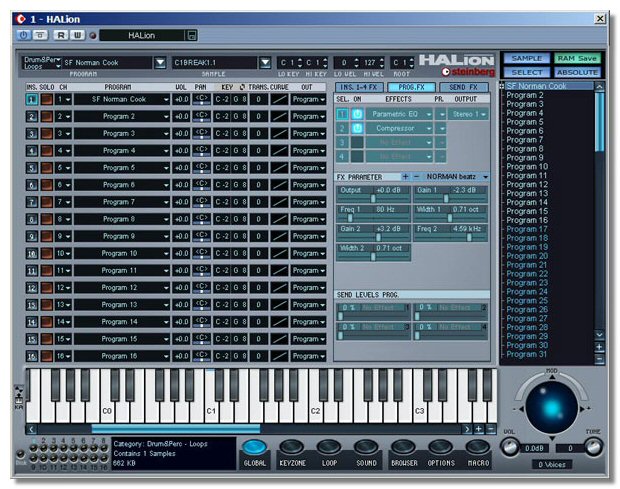Viewport: 620px width, 489px height.
Task: Click the SELECT button
Action: coord(527,72)
